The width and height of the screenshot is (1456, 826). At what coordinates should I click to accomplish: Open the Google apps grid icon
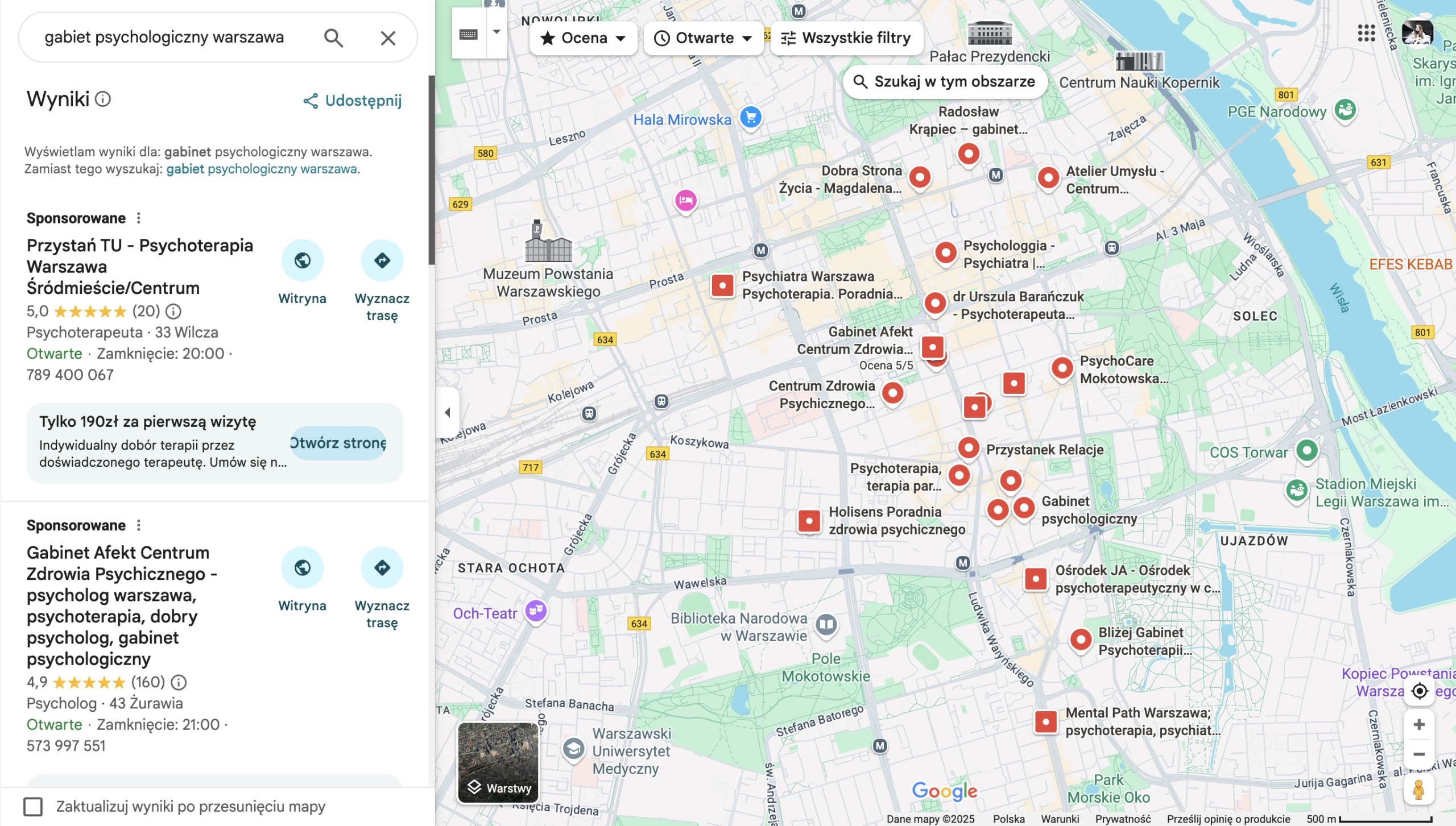tap(1366, 33)
